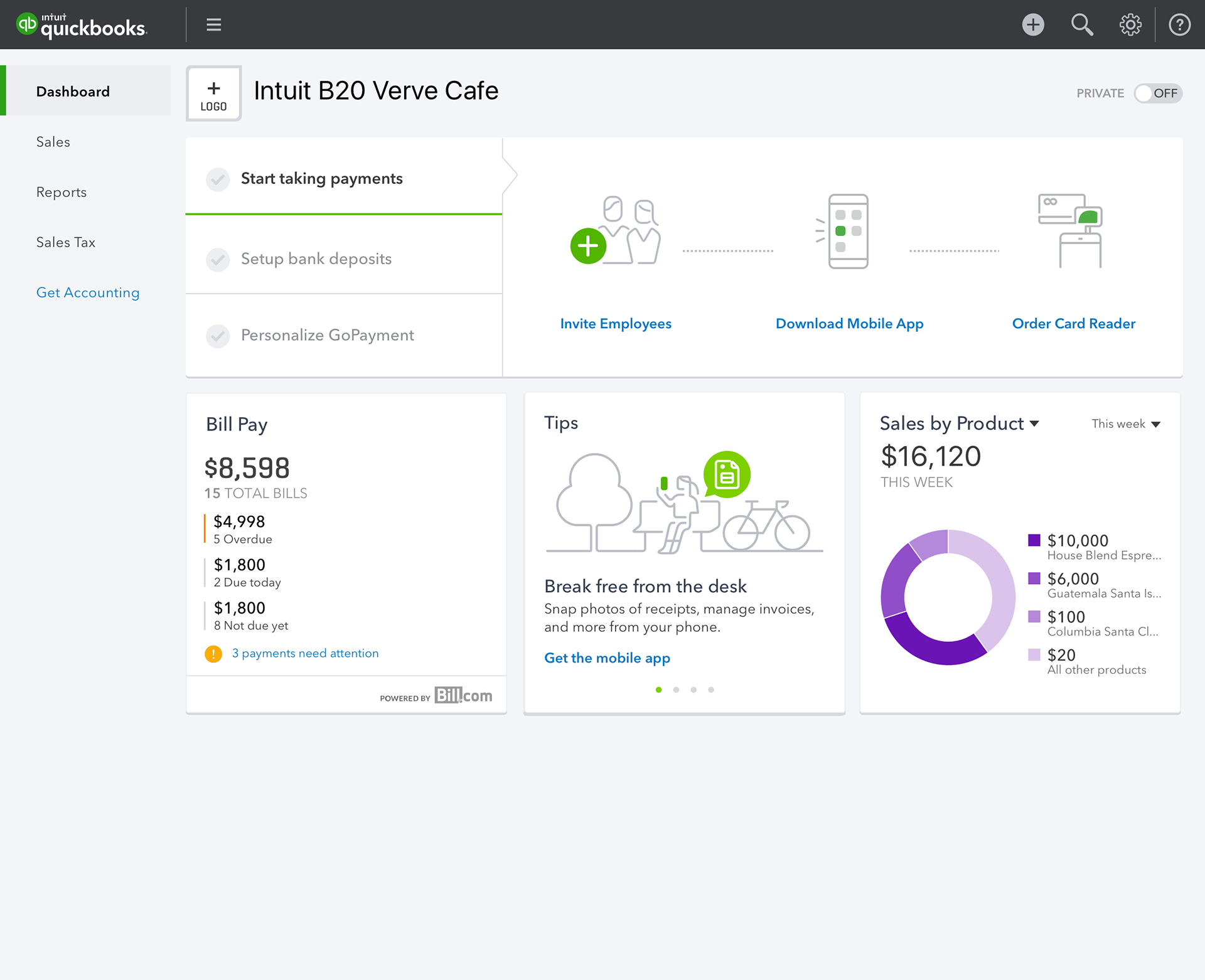The height and width of the screenshot is (980, 1205).
Task: Open the Sales Tax section
Action: point(66,242)
